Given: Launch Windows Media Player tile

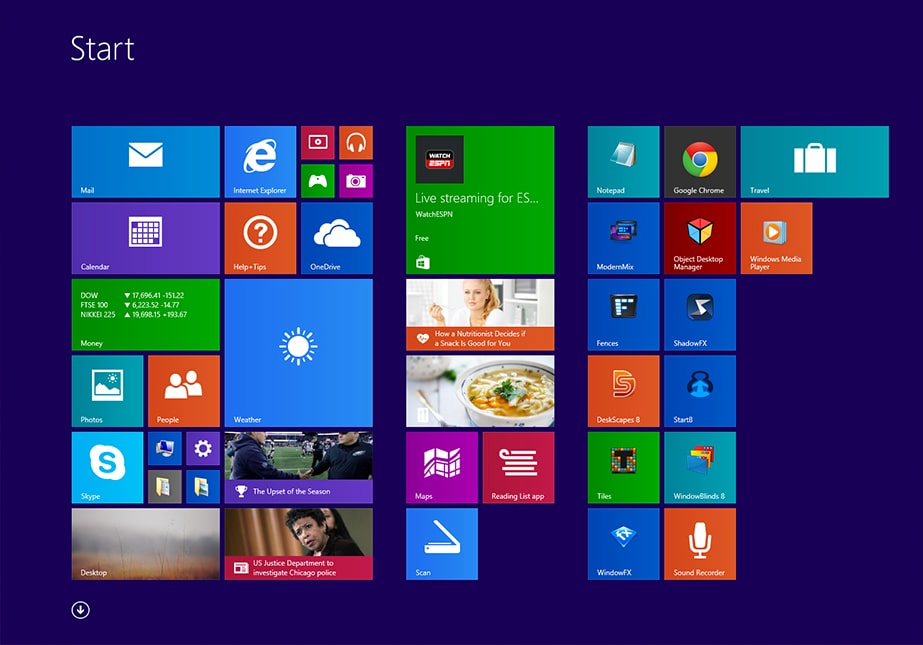Looking at the screenshot, I should point(776,238).
